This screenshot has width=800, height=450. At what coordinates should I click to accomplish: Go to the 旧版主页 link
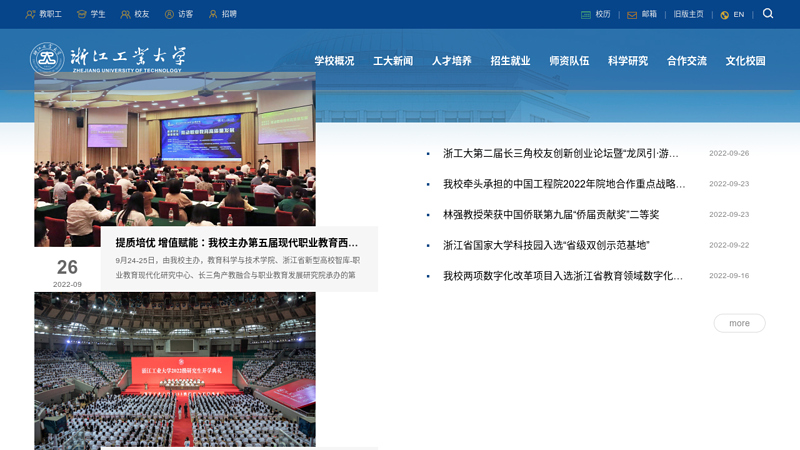(x=688, y=14)
